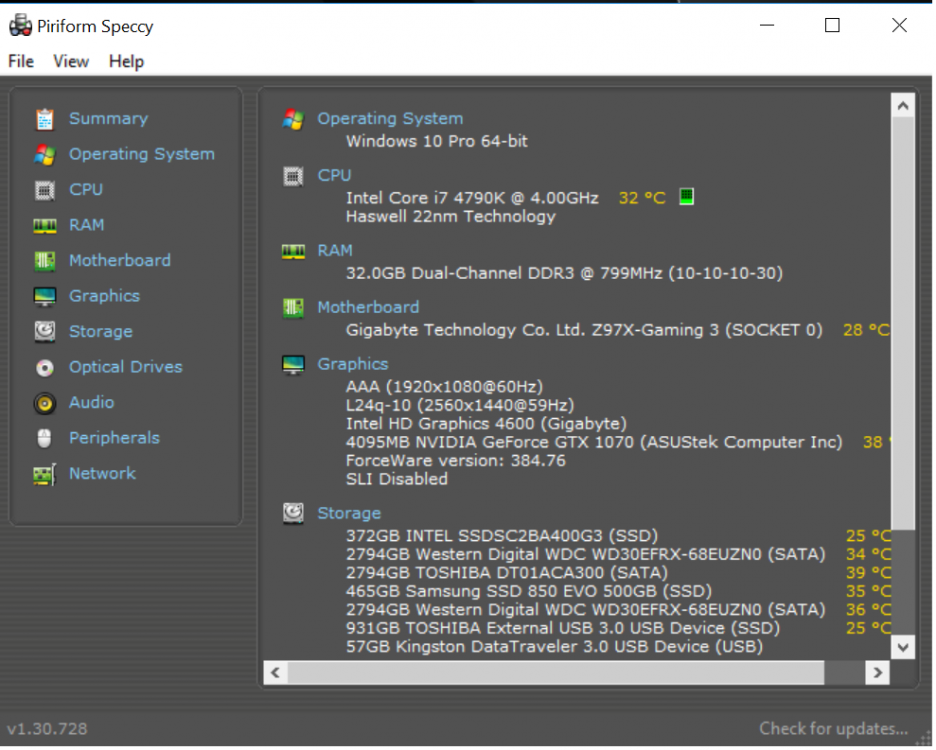Click the horizontal scrollbar left arrow

coord(276,675)
